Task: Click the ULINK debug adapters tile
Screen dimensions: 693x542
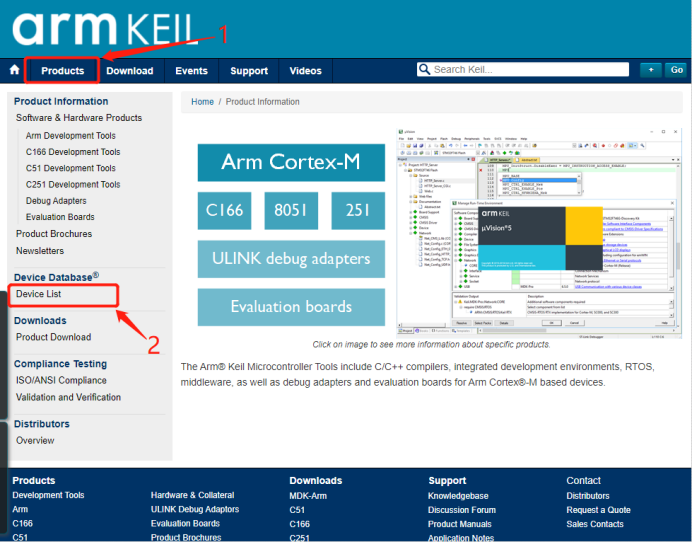Action: click(291, 259)
